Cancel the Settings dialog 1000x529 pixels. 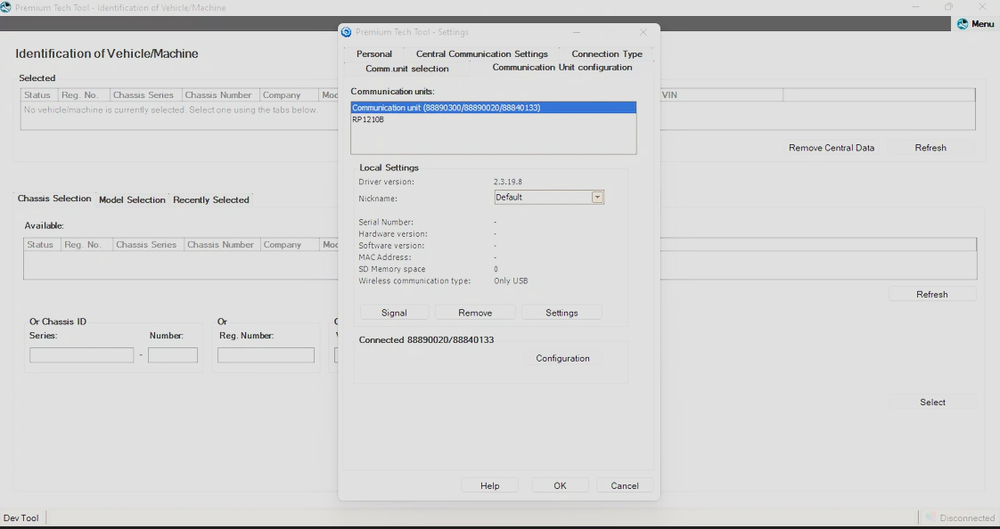[x=624, y=486]
